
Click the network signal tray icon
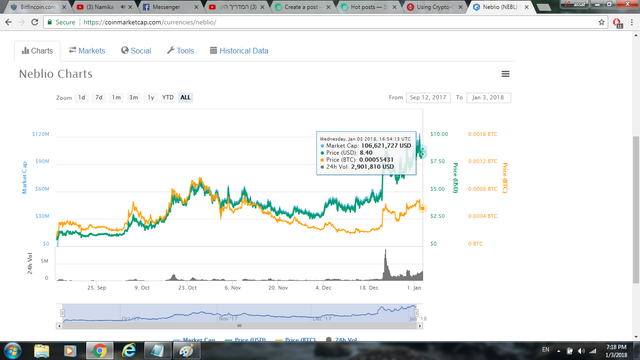coord(593,351)
